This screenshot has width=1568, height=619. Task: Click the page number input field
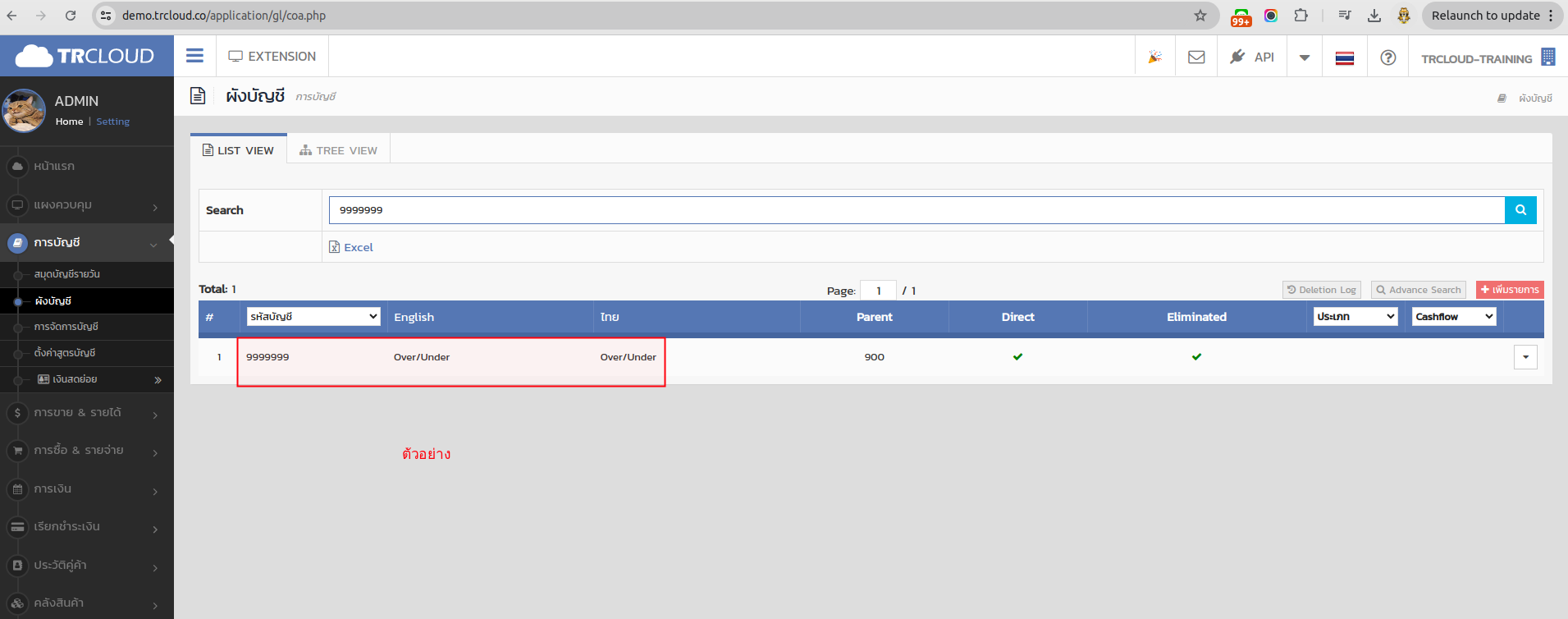point(878,291)
